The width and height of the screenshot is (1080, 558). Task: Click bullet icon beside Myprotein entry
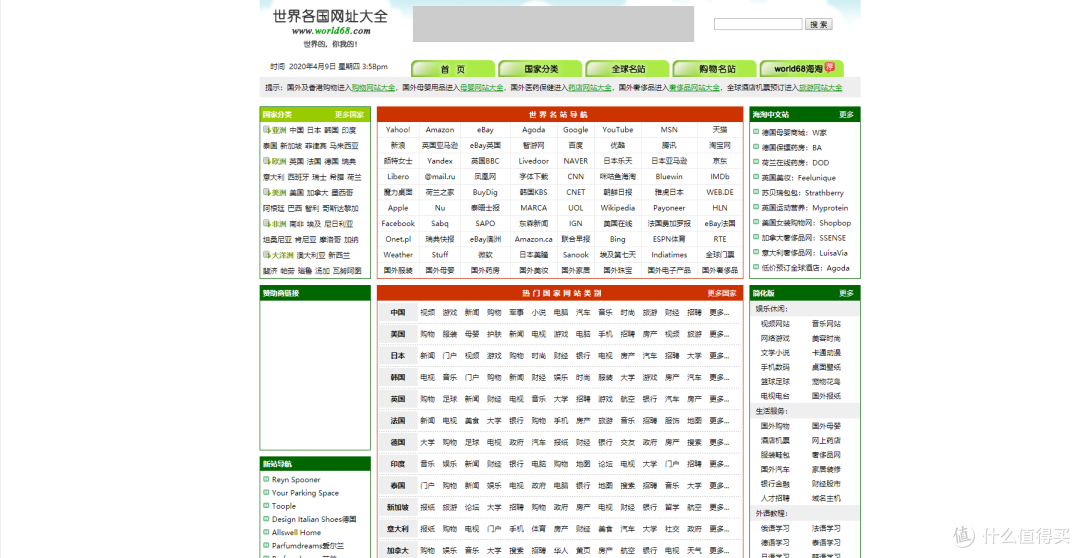click(756, 207)
